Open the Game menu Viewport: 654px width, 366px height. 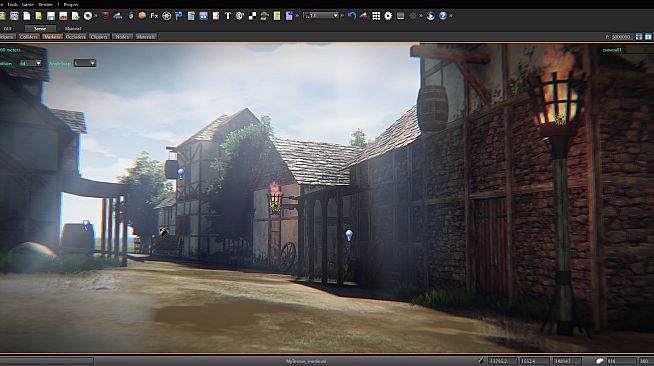[28, 4]
